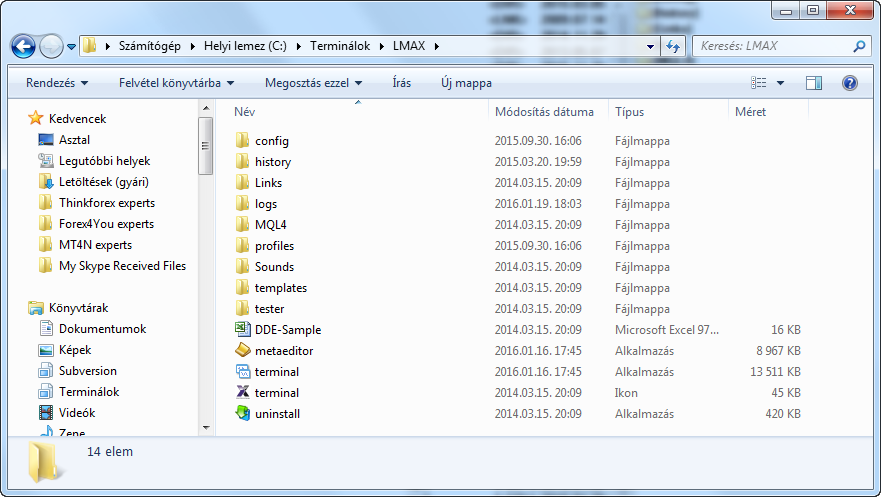The width and height of the screenshot is (881, 497).
Task: Sort by Módosítás dátuma column
Action: click(x=544, y=112)
